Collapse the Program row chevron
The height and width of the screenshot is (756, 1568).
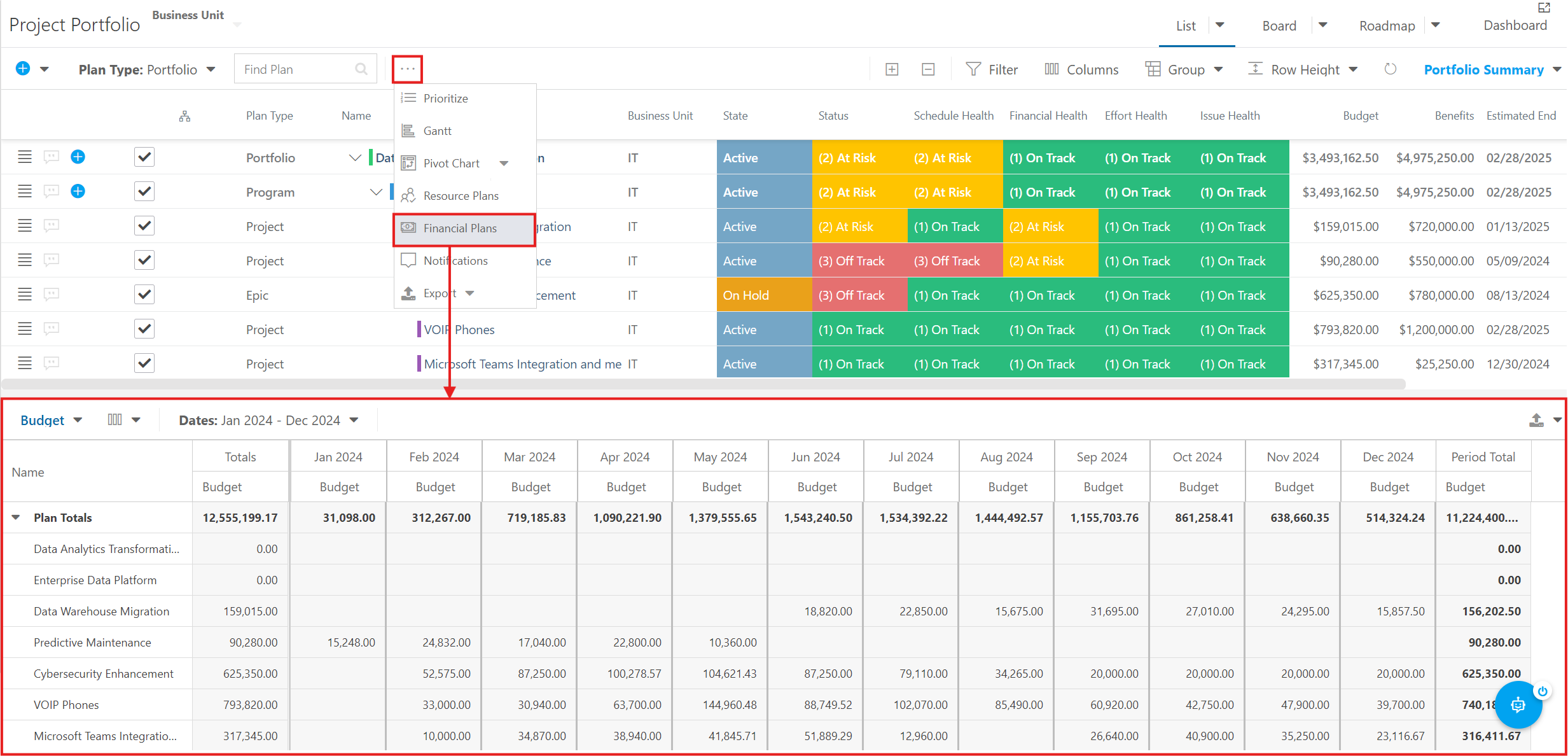coord(376,192)
